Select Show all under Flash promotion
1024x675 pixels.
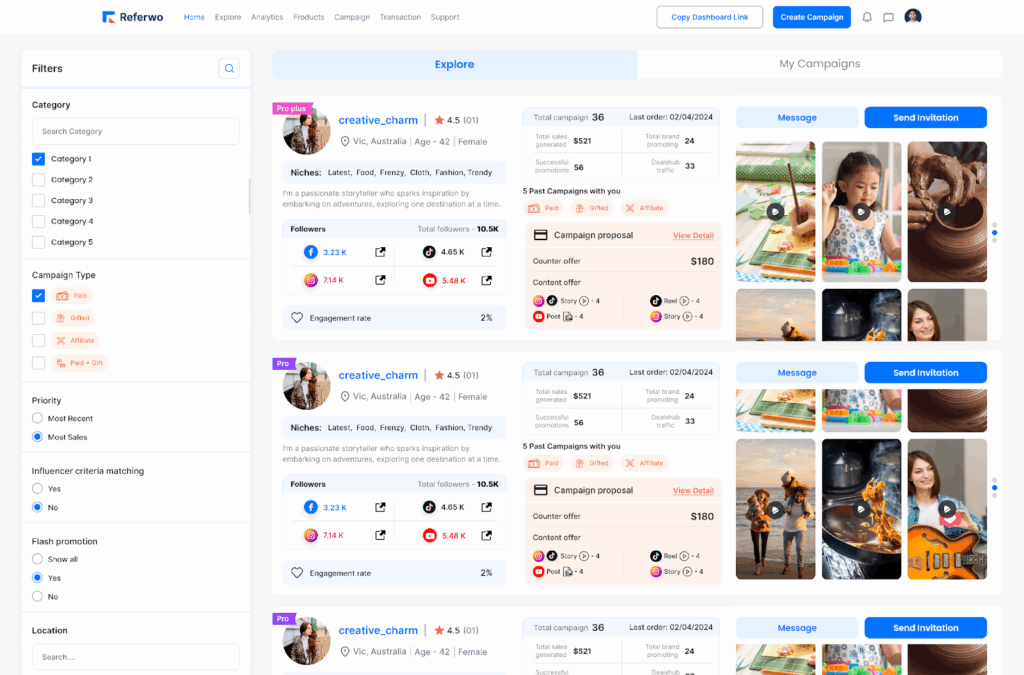coord(37,559)
